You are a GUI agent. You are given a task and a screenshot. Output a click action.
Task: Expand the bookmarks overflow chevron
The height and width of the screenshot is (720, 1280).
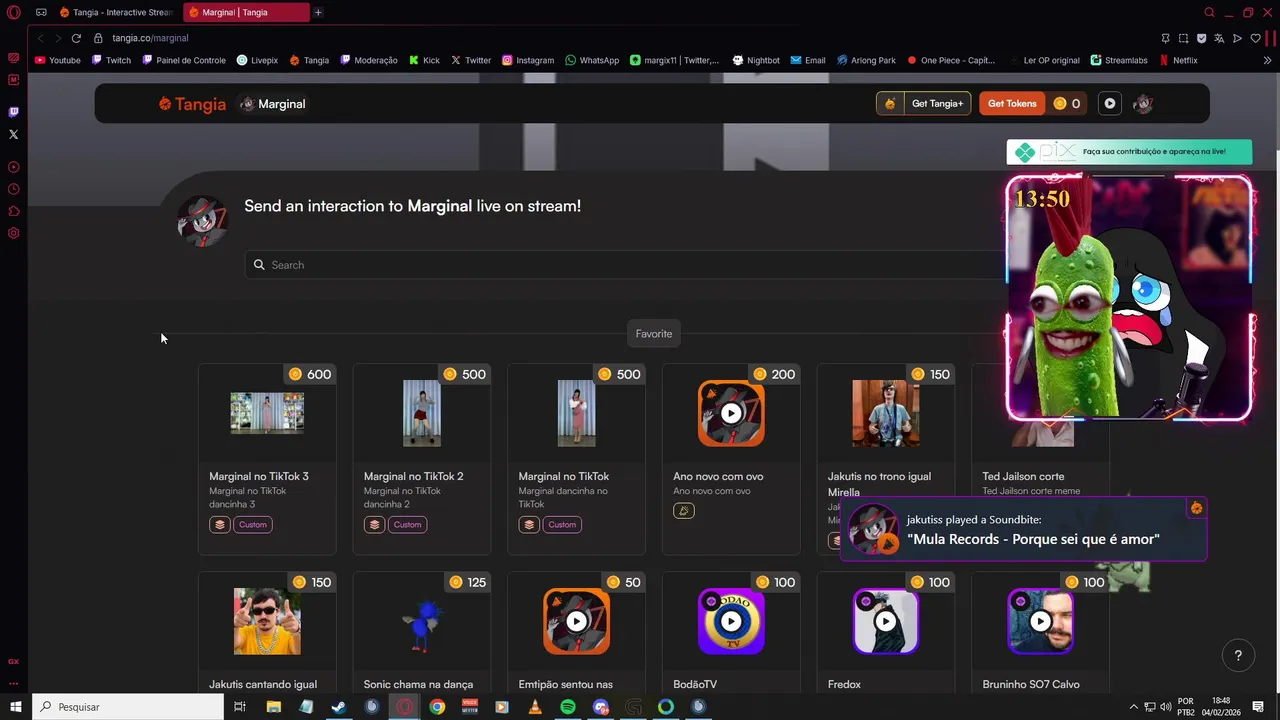1268,60
